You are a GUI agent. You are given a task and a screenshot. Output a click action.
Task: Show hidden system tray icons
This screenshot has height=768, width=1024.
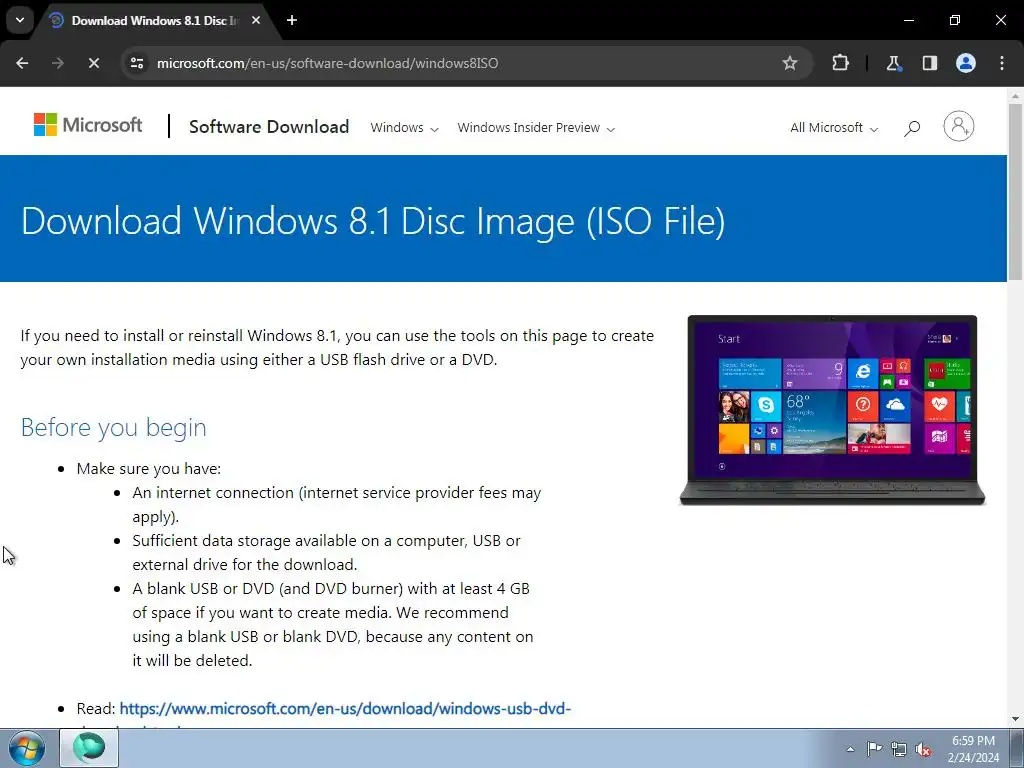(x=850, y=749)
